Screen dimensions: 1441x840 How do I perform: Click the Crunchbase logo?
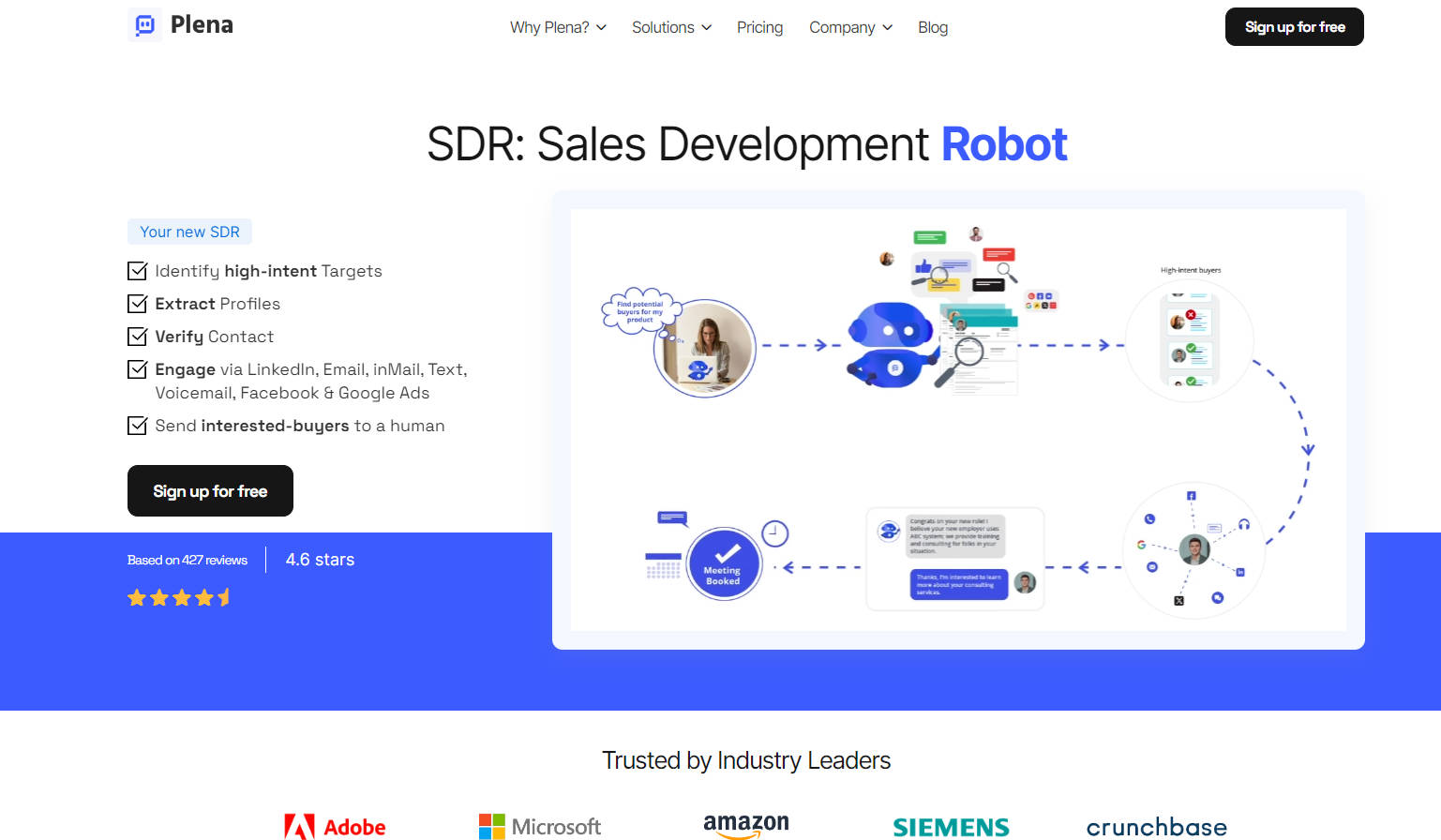pyautogui.click(x=1156, y=827)
